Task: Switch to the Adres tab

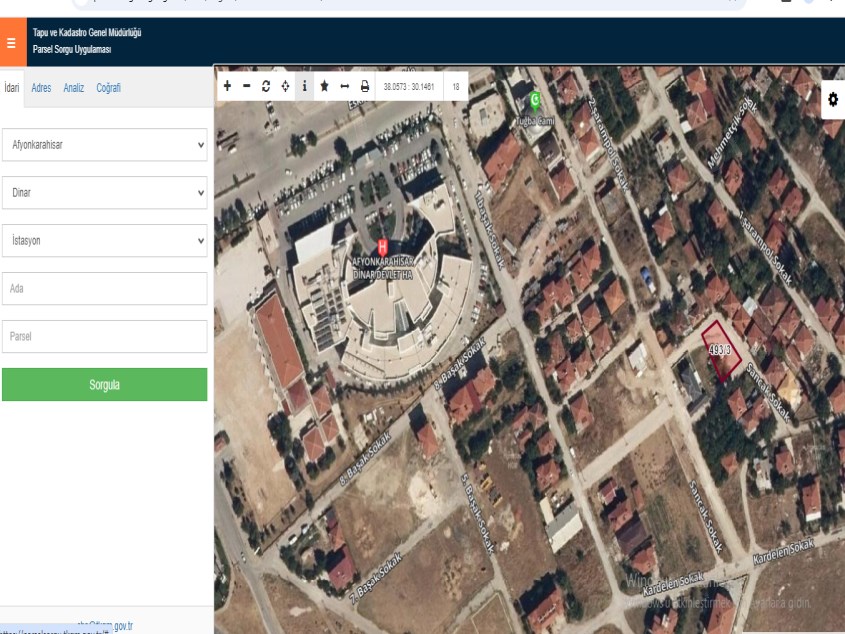Action: click(x=41, y=88)
